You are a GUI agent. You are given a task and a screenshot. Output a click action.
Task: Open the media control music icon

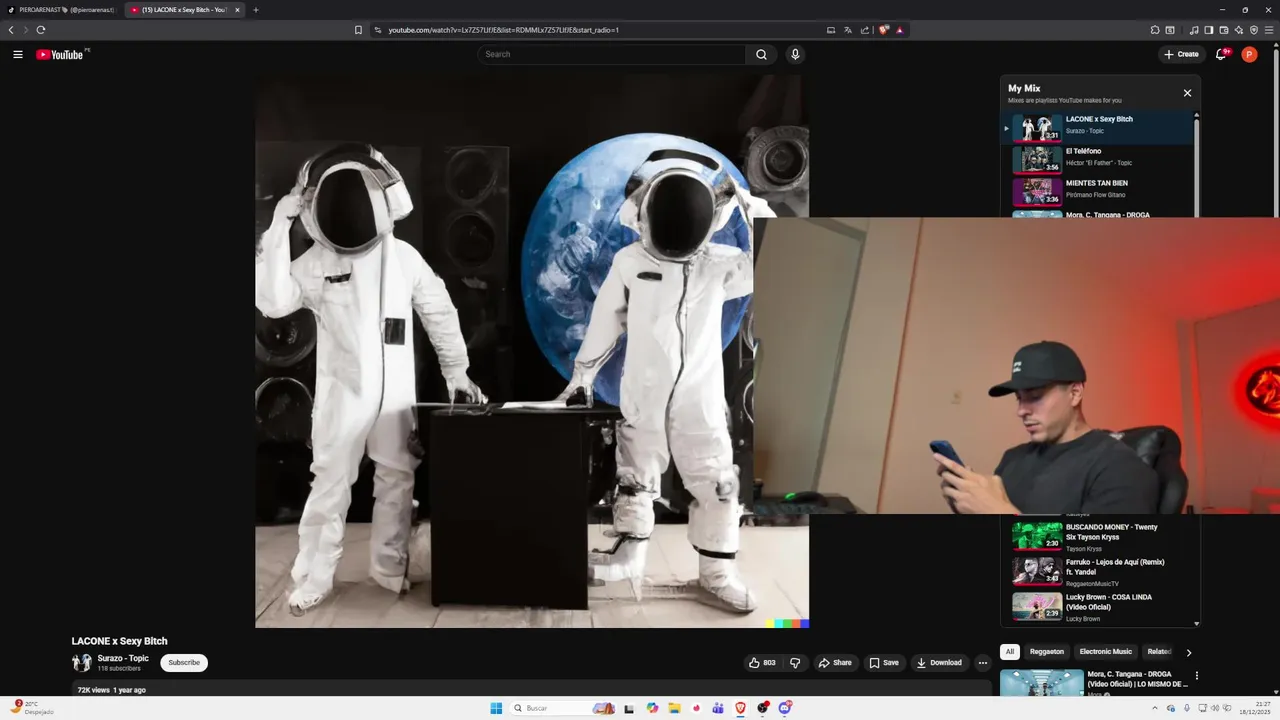[1194, 30]
